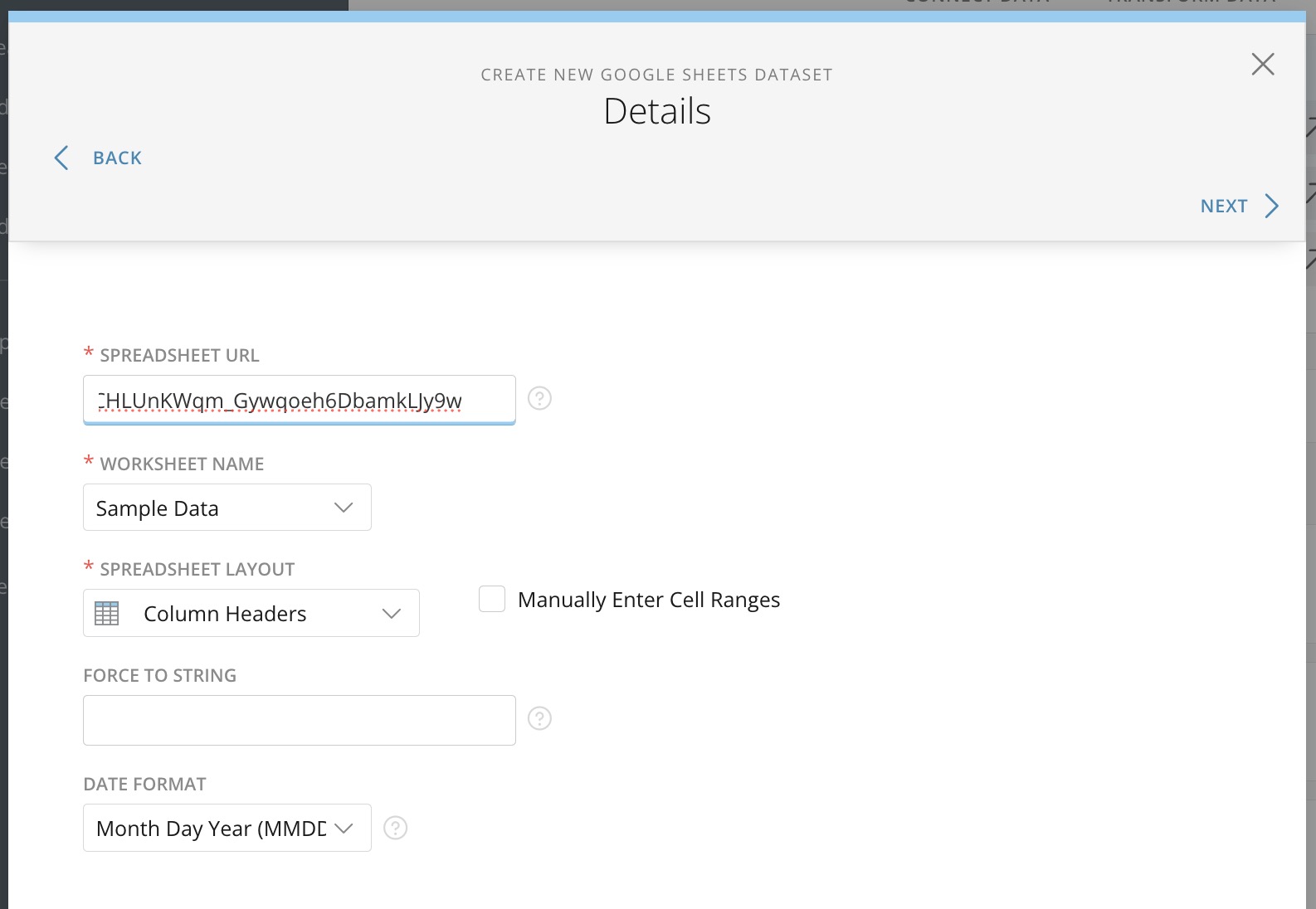Click the Force To String input field

[299, 720]
